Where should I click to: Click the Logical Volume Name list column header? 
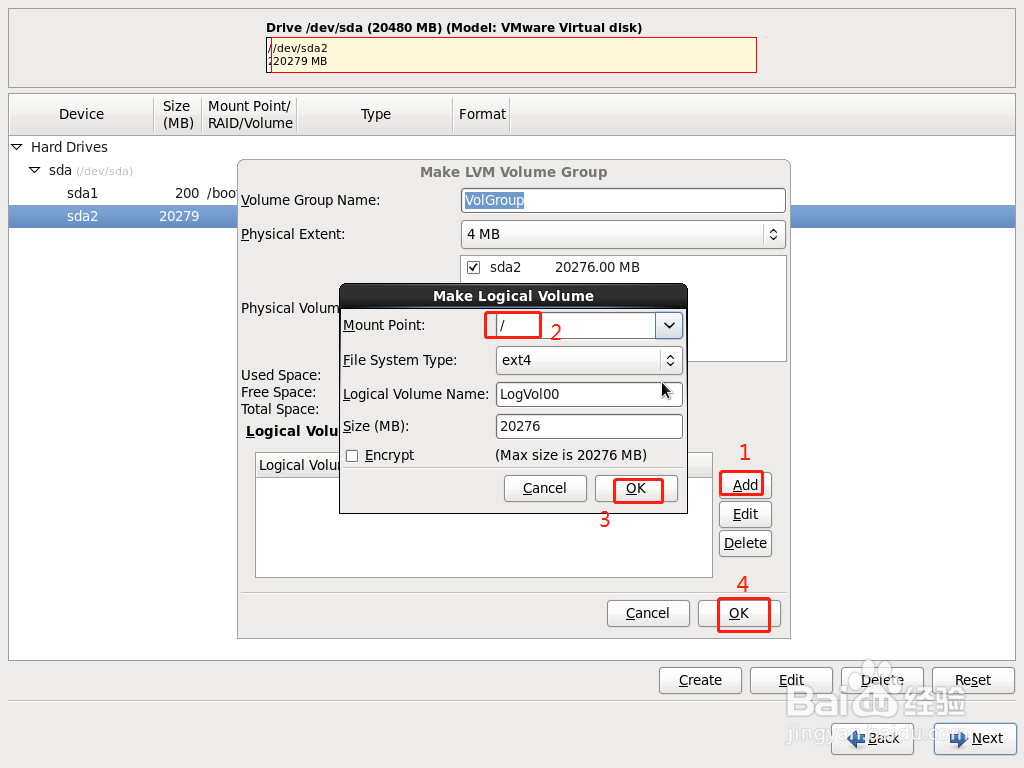[298, 465]
